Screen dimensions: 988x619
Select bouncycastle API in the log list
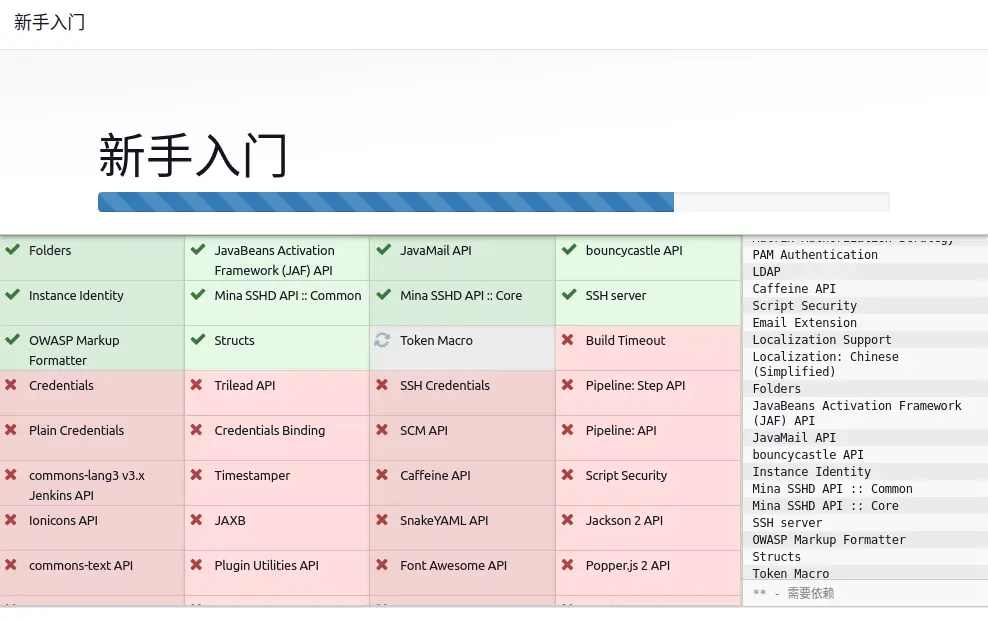(x=808, y=454)
